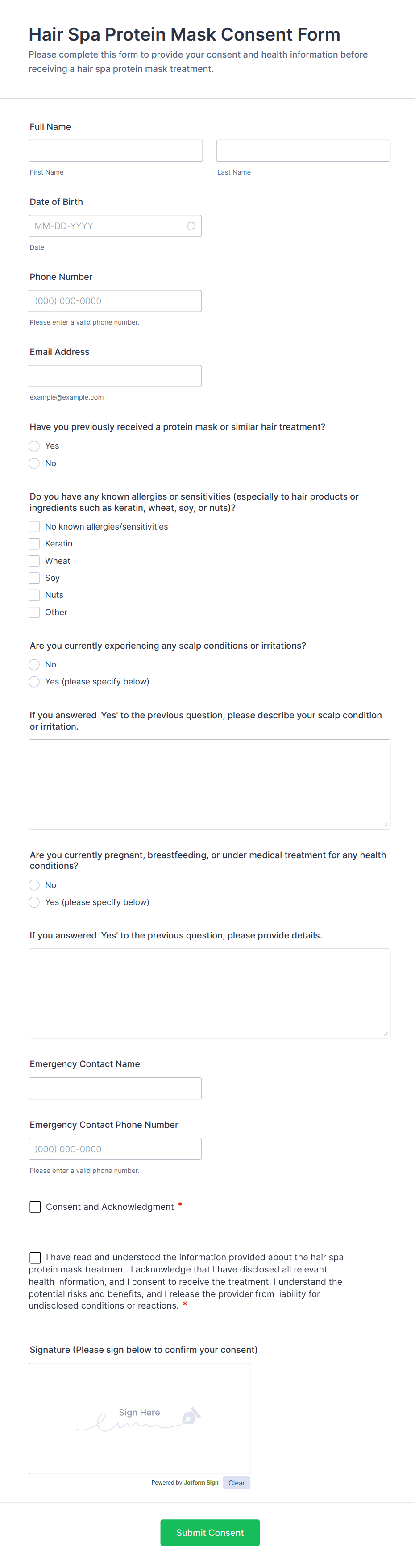Viewport: 415px width, 1568px height.
Task: Check the Other allergy option
Action: [x=34, y=612]
